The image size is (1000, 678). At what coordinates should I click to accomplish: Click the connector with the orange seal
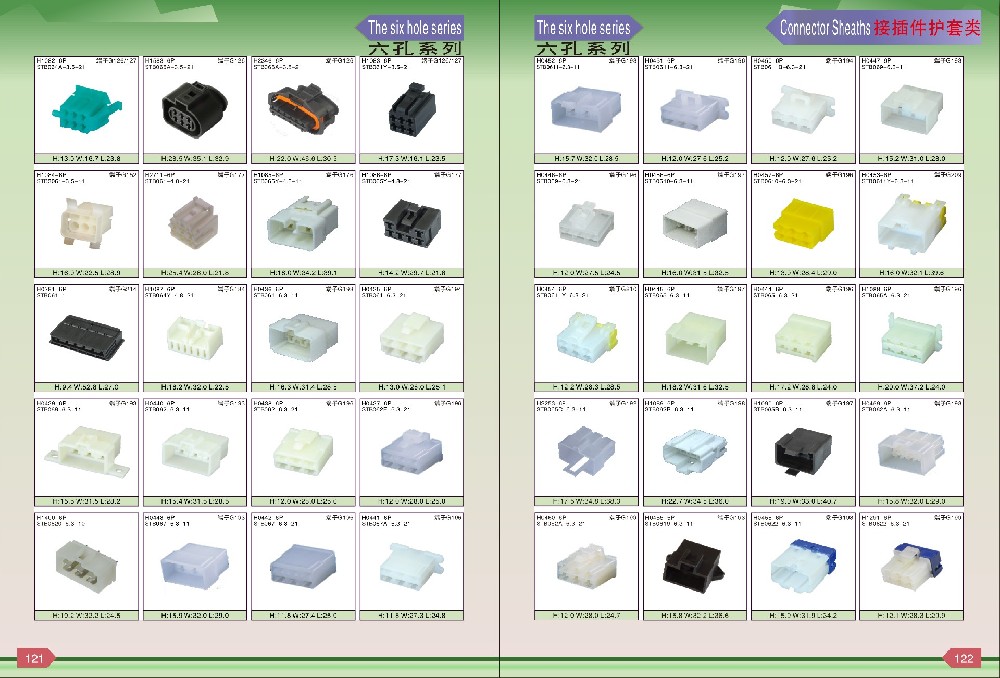(x=303, y=109)
